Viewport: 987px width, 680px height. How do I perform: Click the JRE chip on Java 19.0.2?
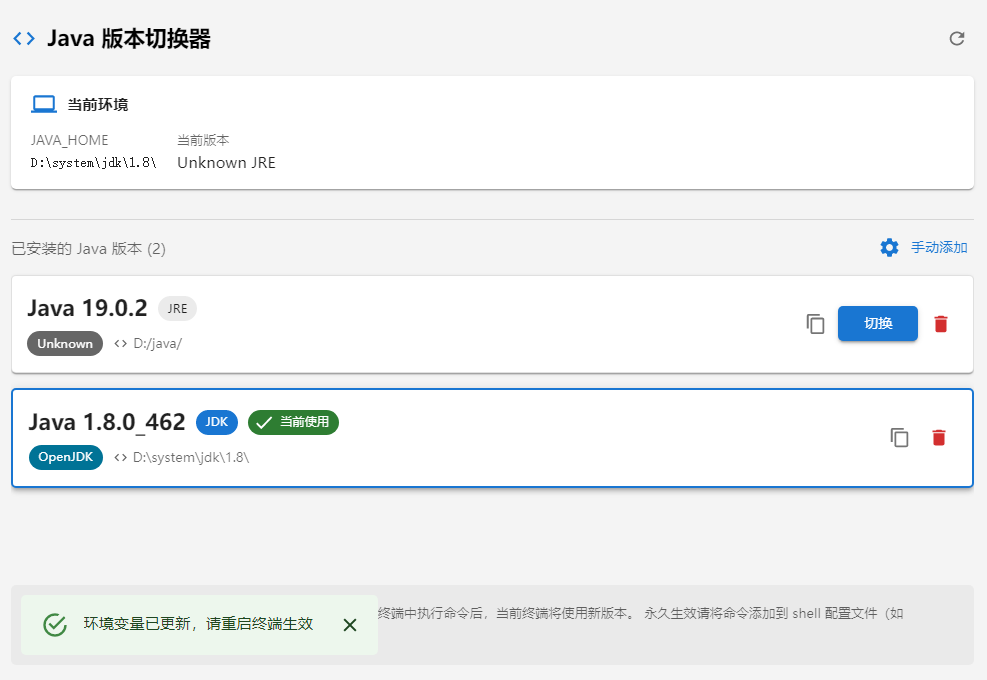click(x=177, y=308)
